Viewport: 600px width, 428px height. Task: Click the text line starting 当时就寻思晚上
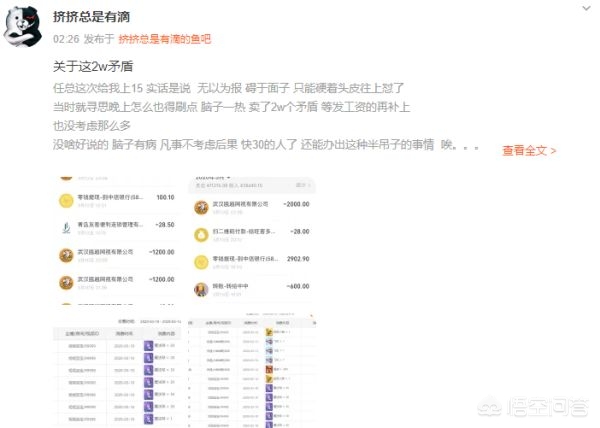click(231, 107)
